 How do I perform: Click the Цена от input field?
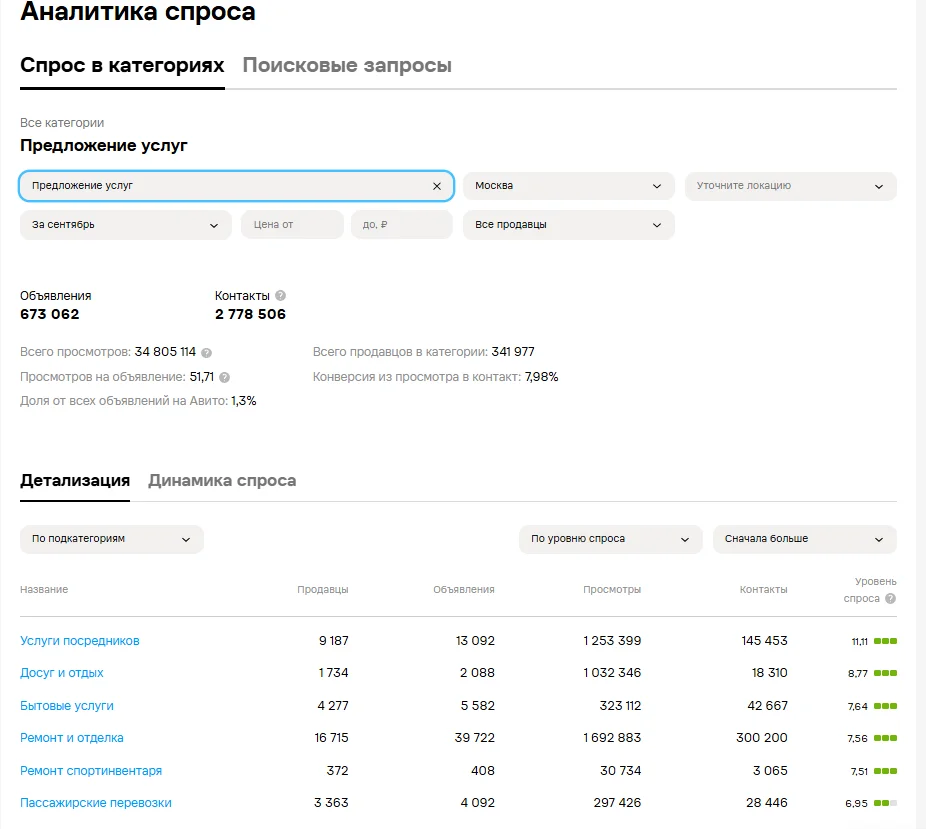(292, 225)
